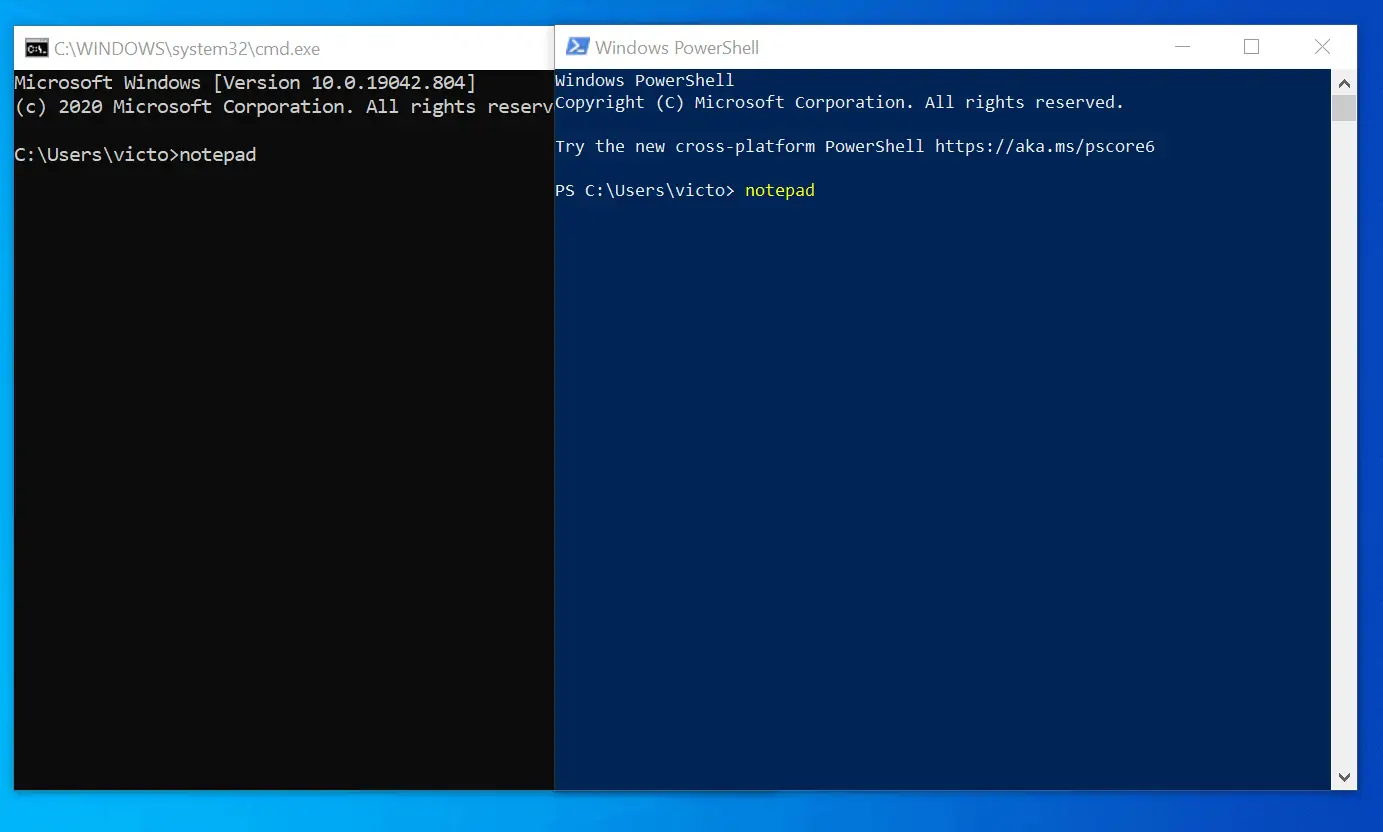Click the "Microsoft Windows [Version 10.0.19042.804]" line
This screenshot has height=832, width=1383.
pos(245,83)
